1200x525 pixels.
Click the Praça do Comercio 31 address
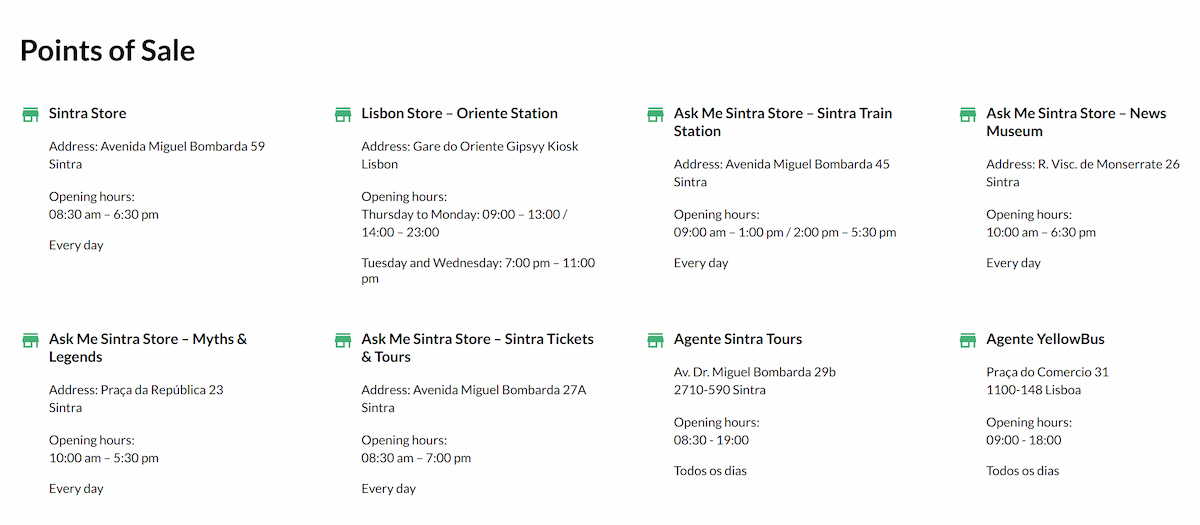coord(1047,373)
